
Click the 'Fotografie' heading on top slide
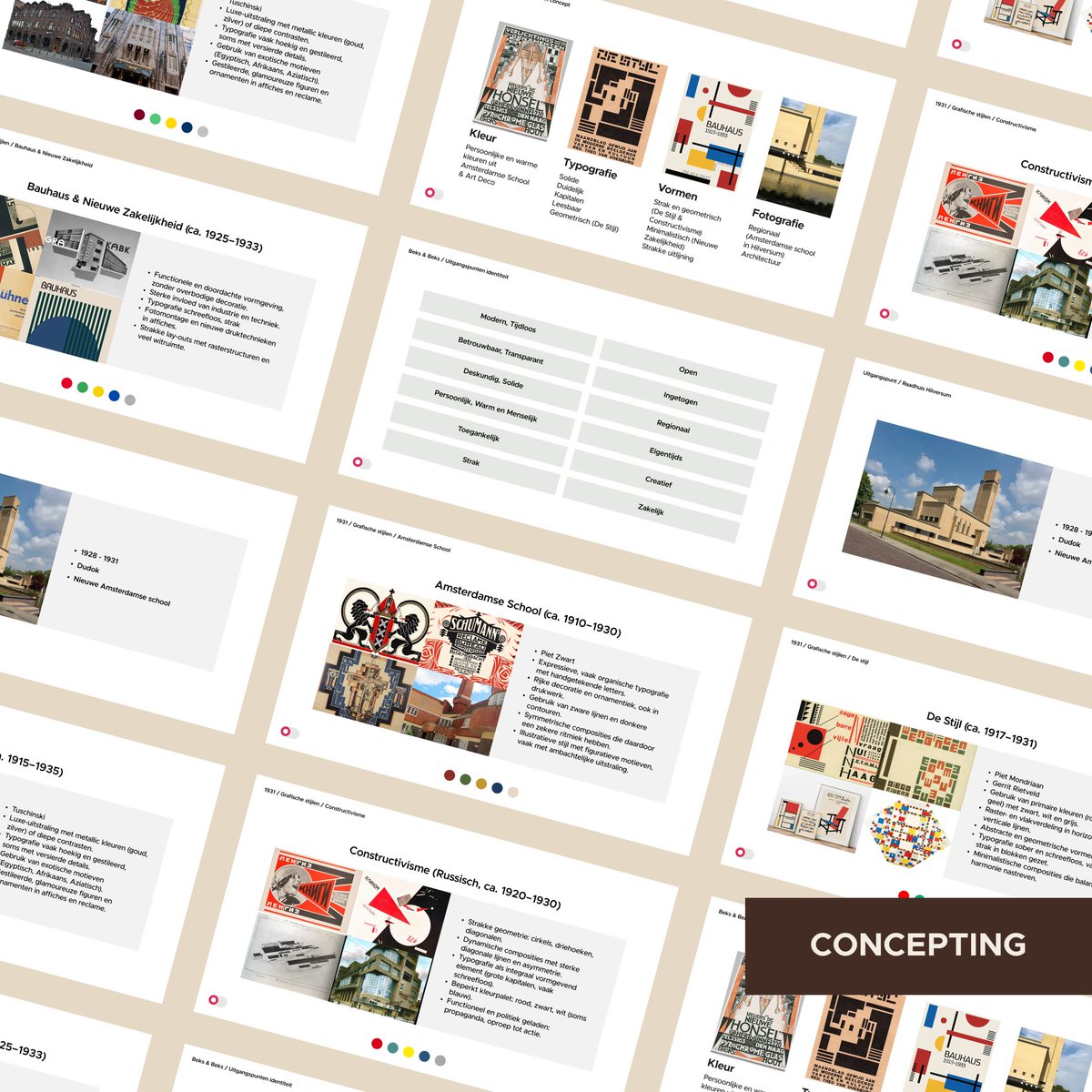pyautogui.click(x=778, y=219)
